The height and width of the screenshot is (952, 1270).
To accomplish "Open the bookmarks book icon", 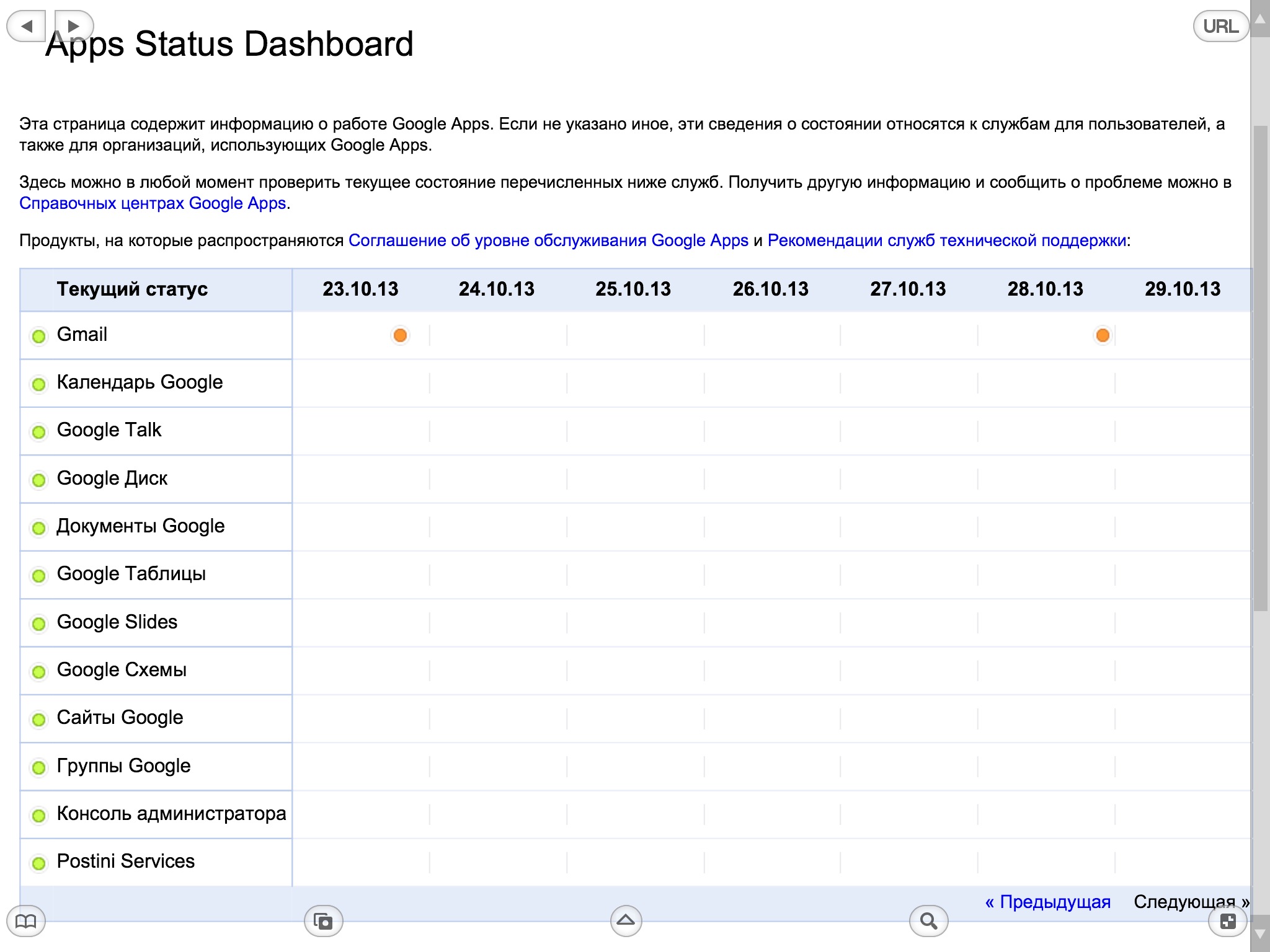I will click(25, 921).
